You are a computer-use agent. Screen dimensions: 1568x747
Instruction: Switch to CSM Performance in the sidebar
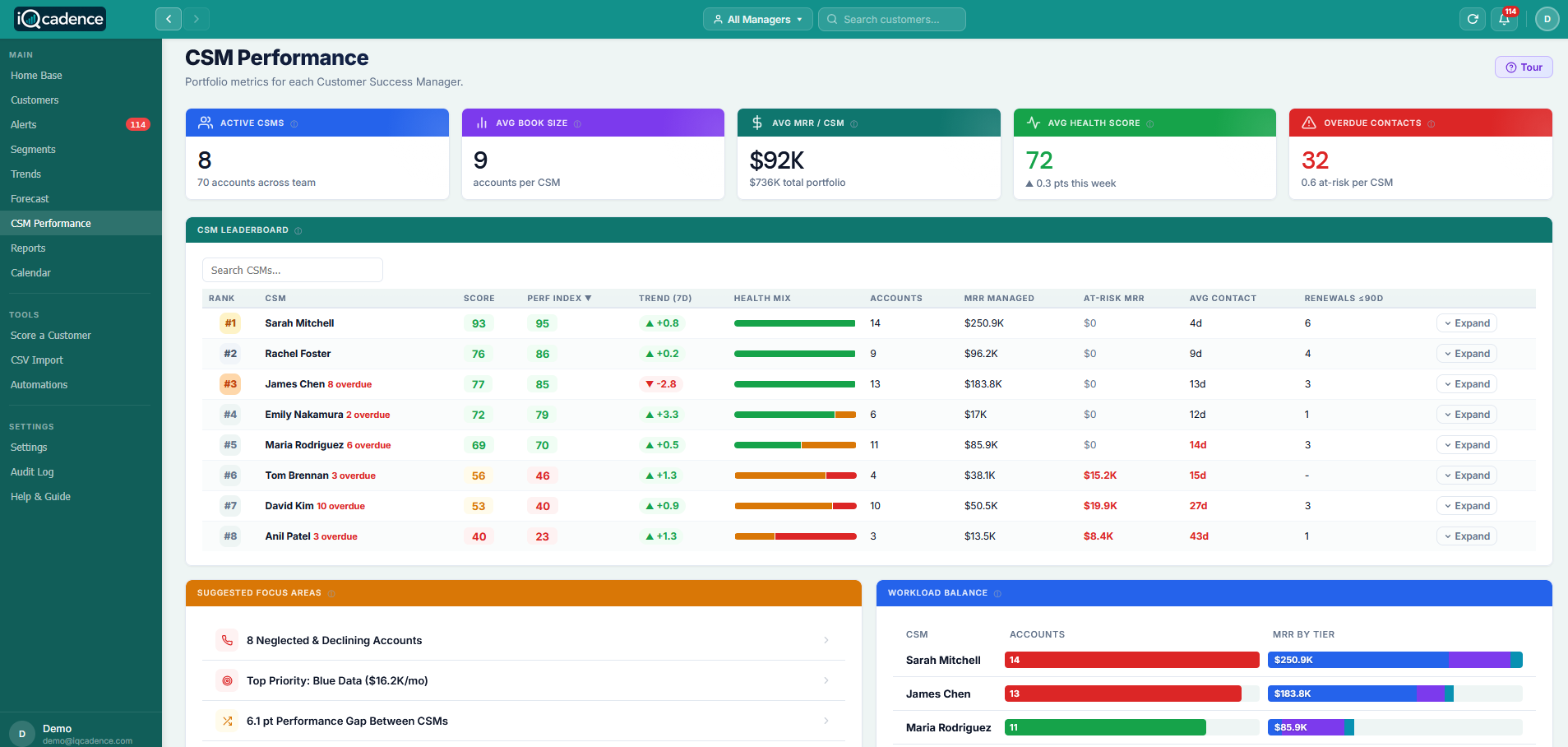[50, 223]
